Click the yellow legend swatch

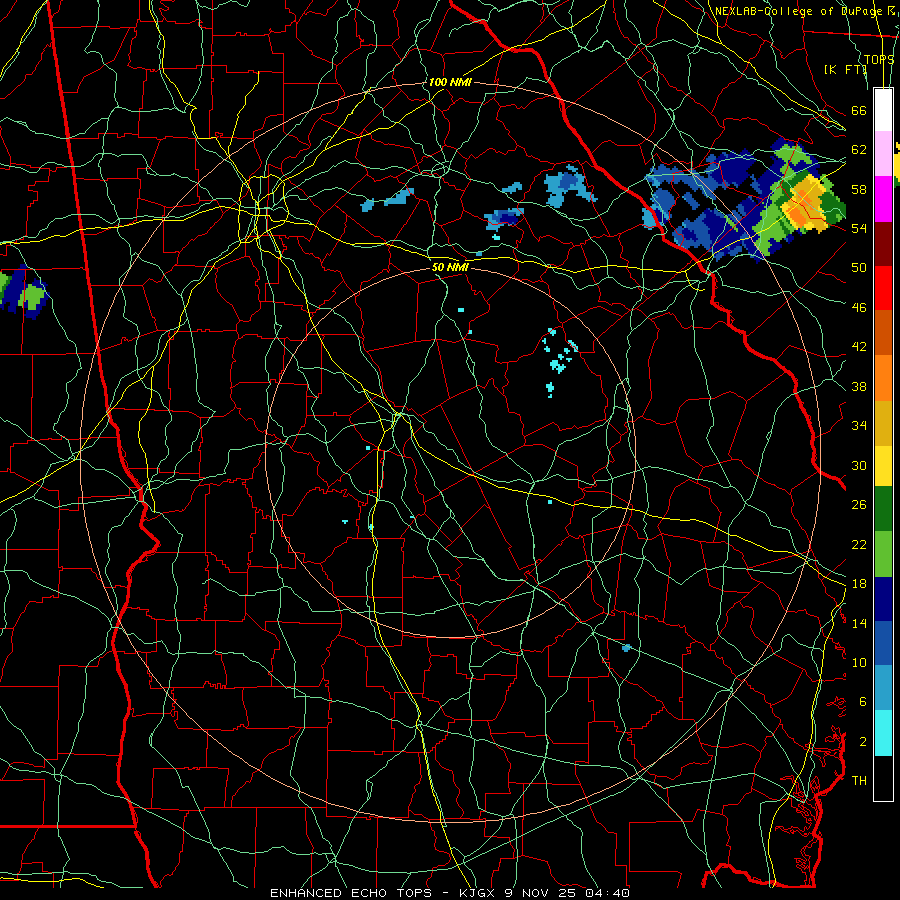point(883,465)
